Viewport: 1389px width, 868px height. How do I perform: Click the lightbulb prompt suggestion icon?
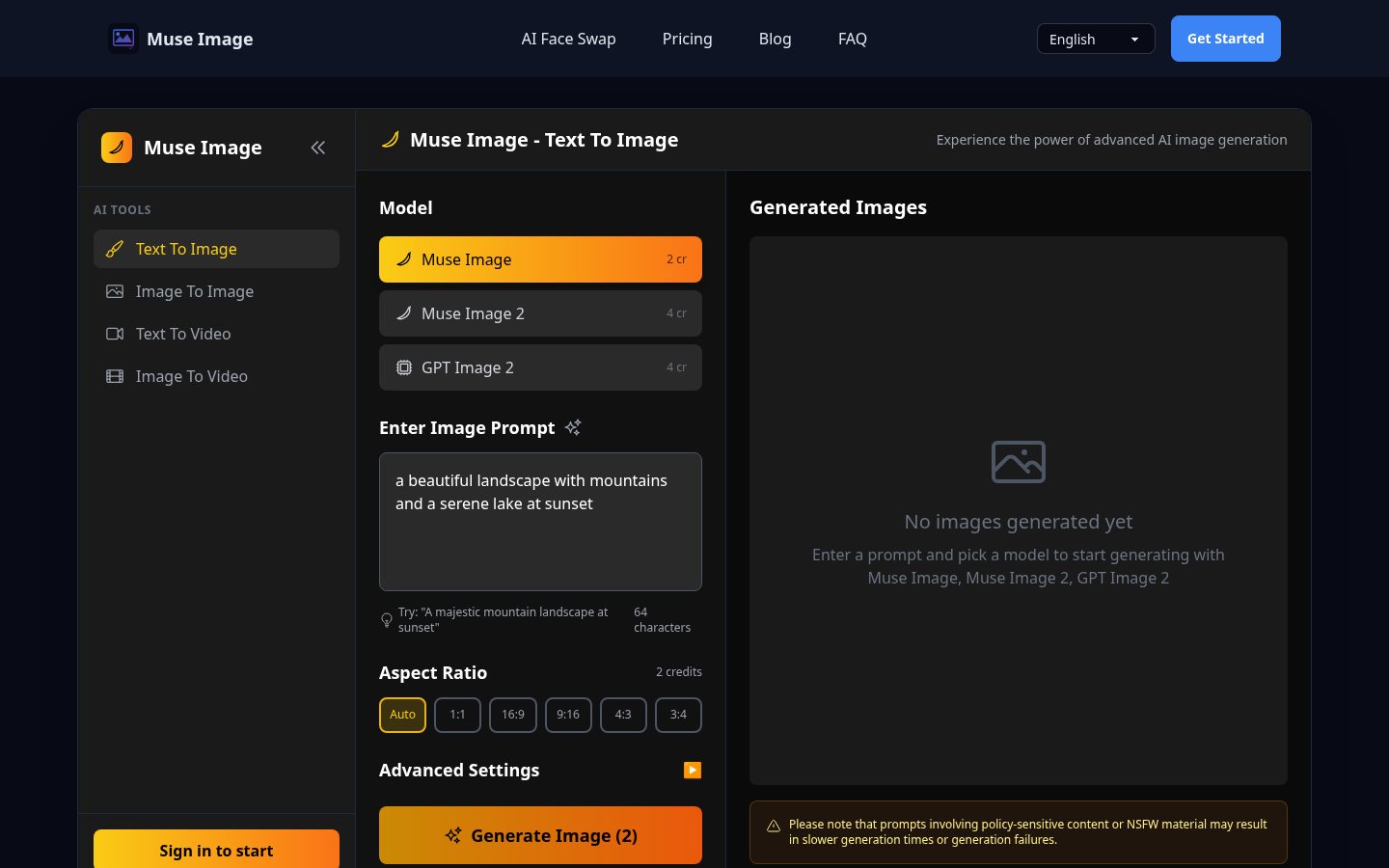click(387, 620)
